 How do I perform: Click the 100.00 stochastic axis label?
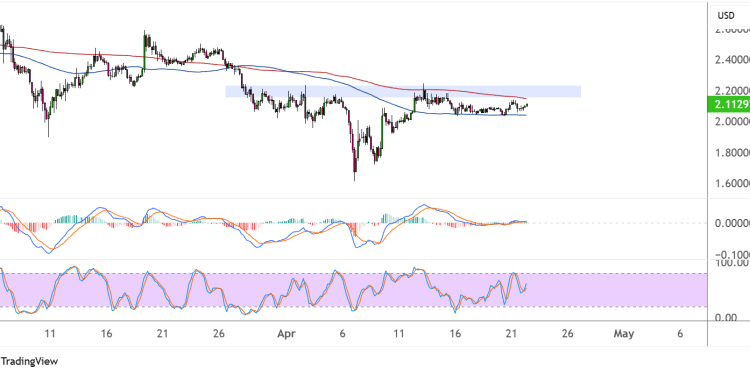tap(732, 263)
